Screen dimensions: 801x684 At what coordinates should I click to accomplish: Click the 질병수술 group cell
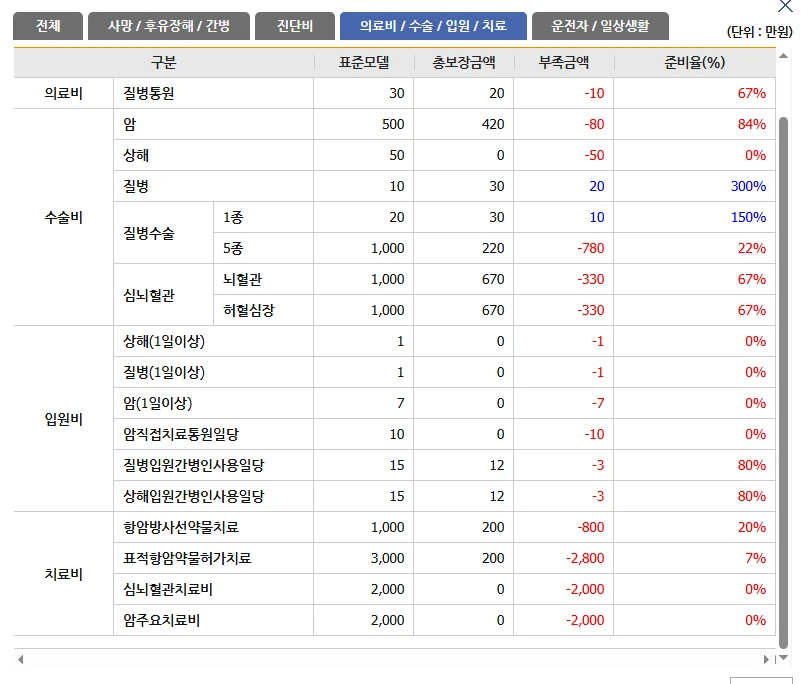click(163, 233)
